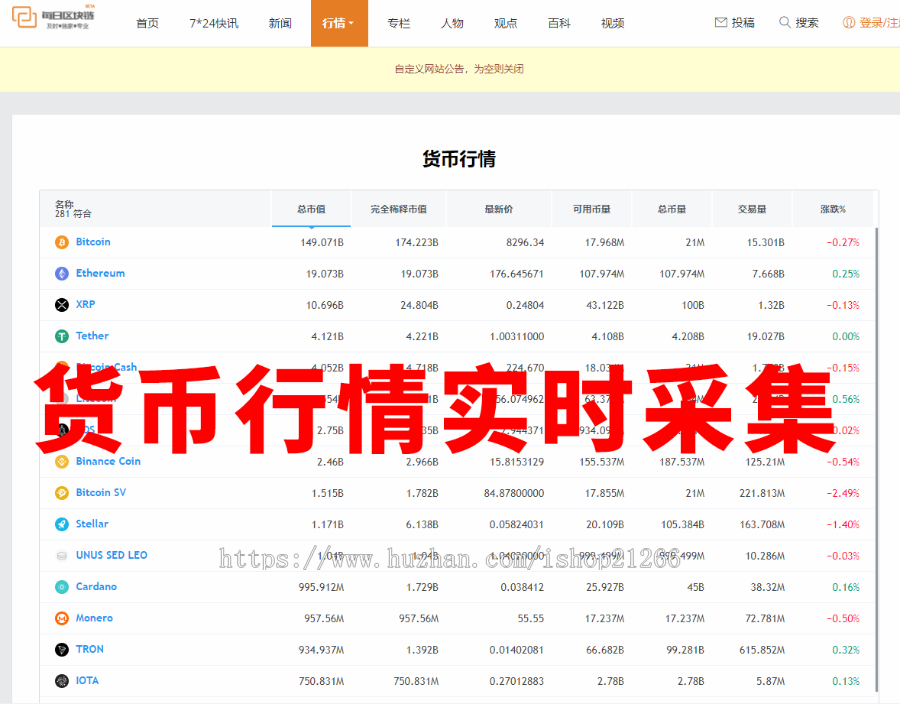Image resolution: width=900 pixels, height=704 pixels.
Task: Click the Ethereum currency icon
Action: [61, 273]
